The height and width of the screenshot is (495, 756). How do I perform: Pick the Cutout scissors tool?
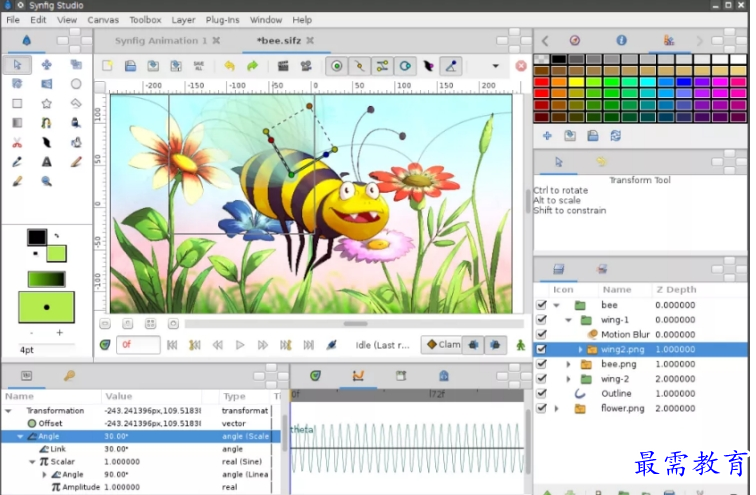coord(17,143)
